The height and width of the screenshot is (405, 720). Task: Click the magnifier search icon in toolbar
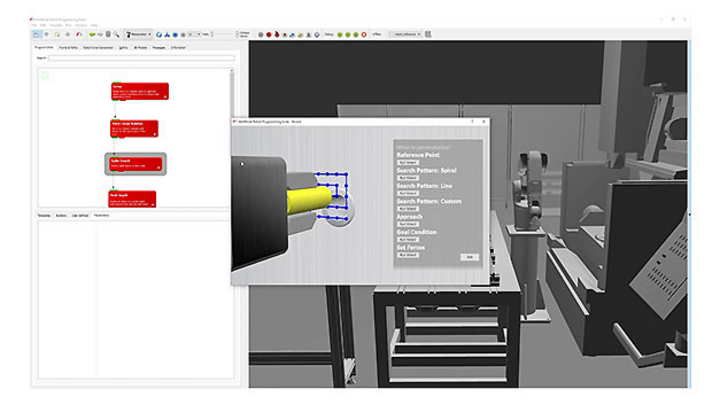[118, 34]
